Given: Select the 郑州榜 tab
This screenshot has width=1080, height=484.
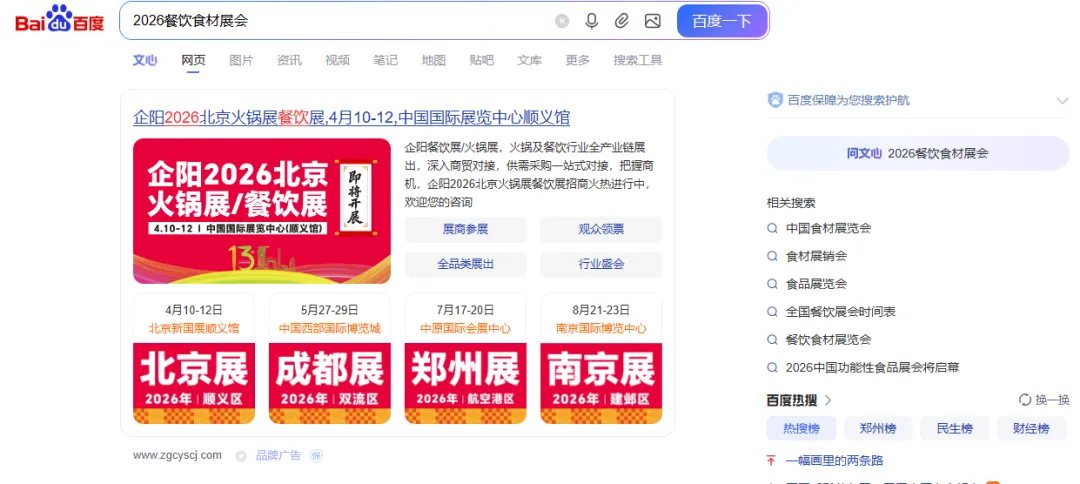Looking at the screenshot, I should tap(878, 428).
